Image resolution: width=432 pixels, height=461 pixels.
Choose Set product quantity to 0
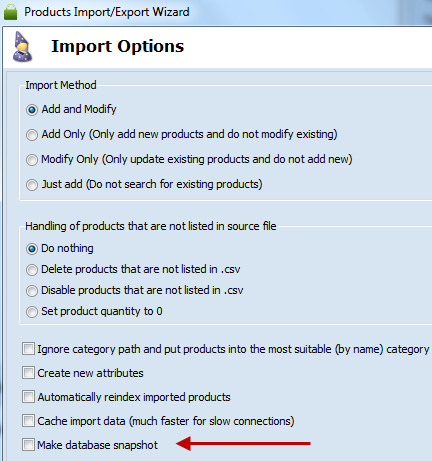coord(32,312)
